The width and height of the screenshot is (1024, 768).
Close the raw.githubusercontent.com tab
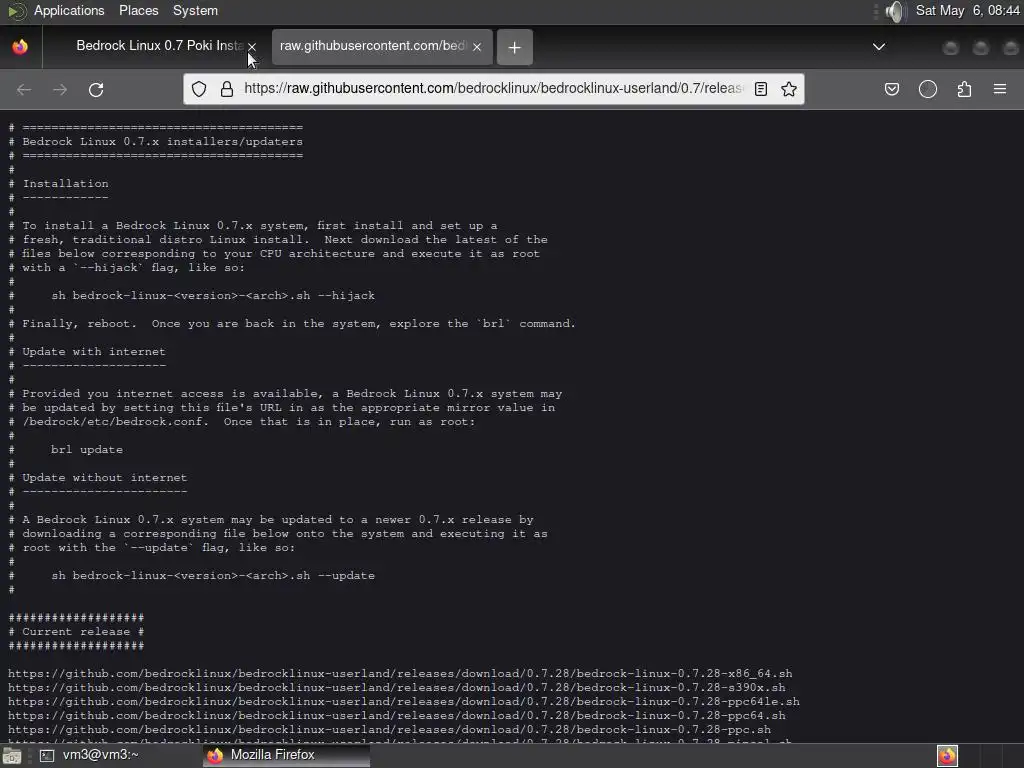(x=477, y=47)
